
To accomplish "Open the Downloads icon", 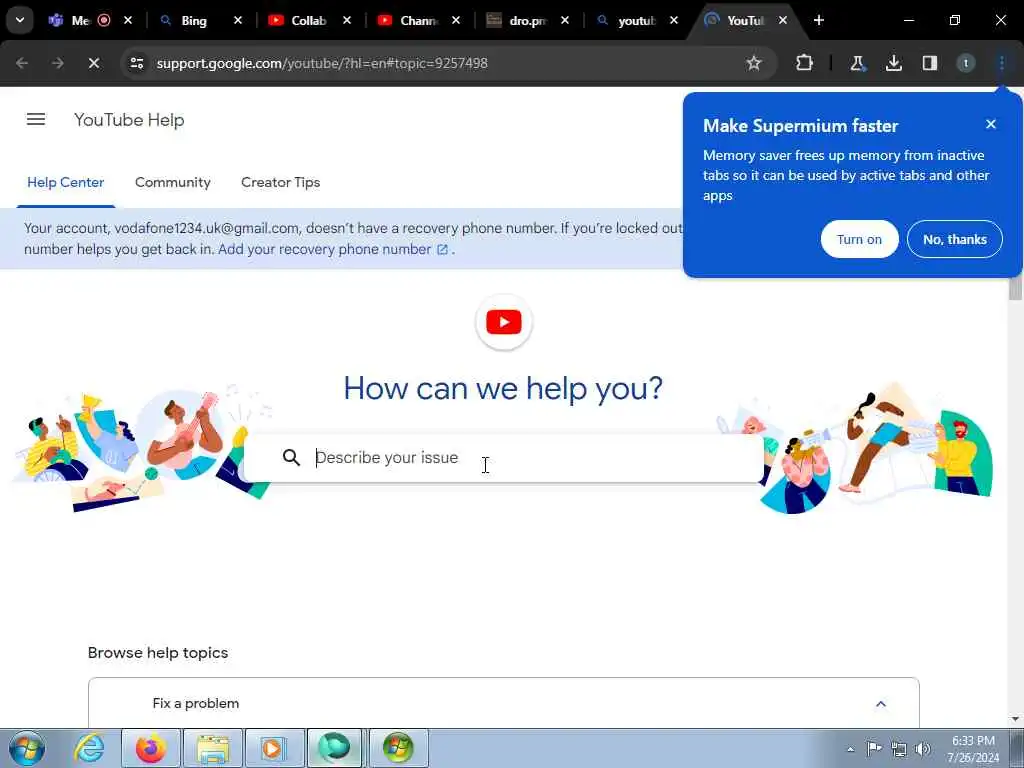I will coord(893,63).
